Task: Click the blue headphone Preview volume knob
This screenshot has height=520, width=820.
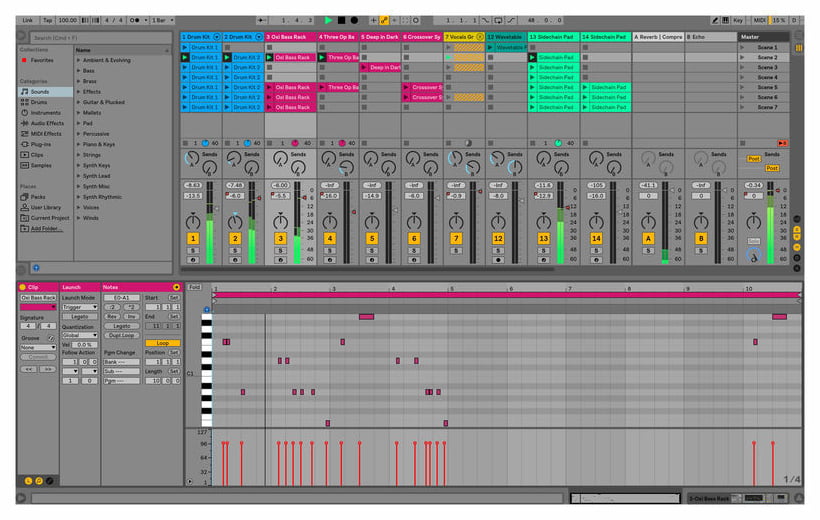Action: click(x=754, y=256)
